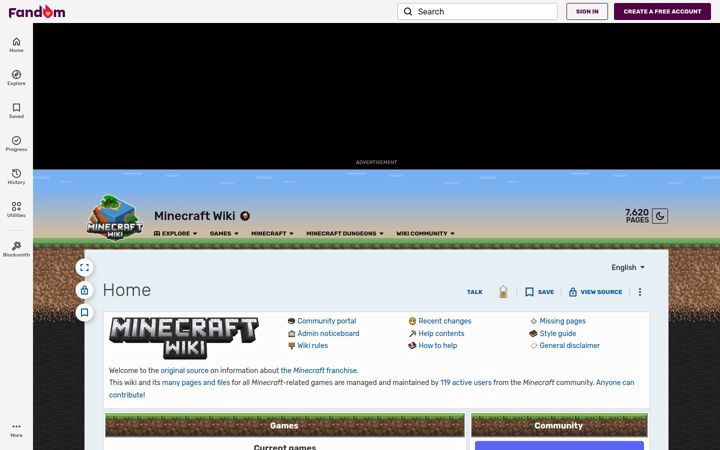Type in the Search field
This screenshot has height=450, width=720.
point(477,11)
